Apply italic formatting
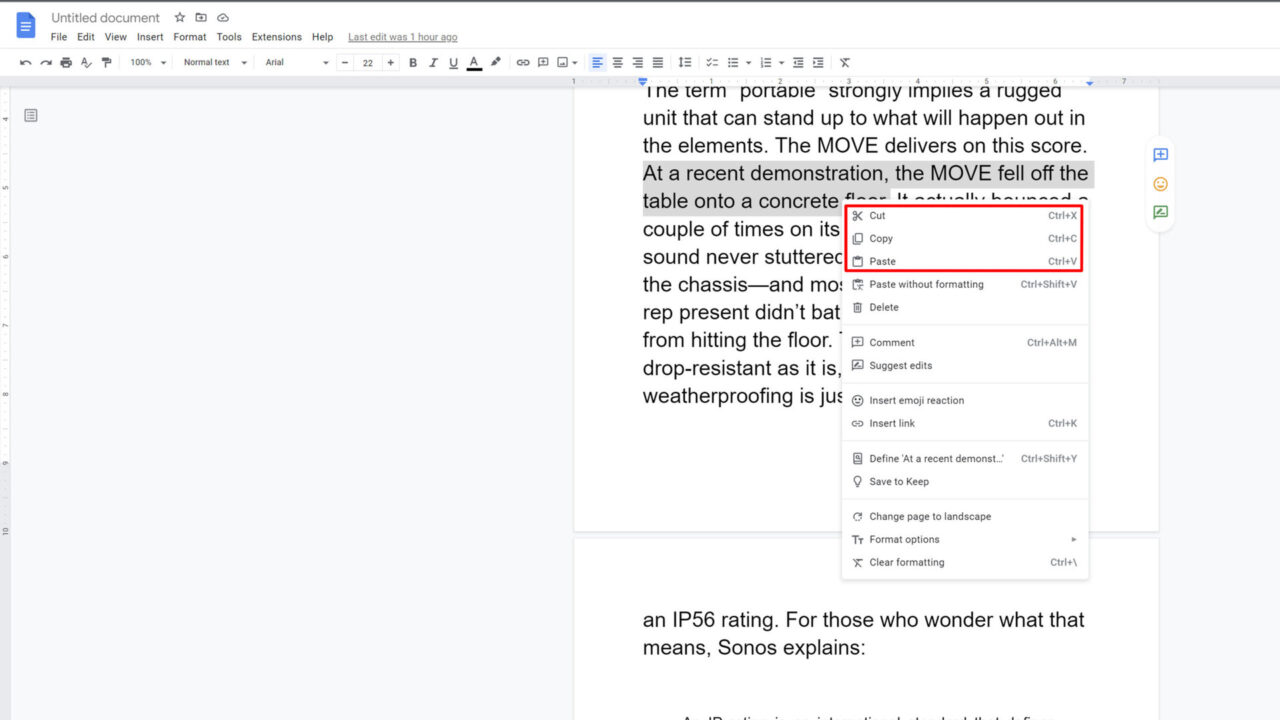The height and width of the screenshot is (720, 1280). [x=432, y=62]
